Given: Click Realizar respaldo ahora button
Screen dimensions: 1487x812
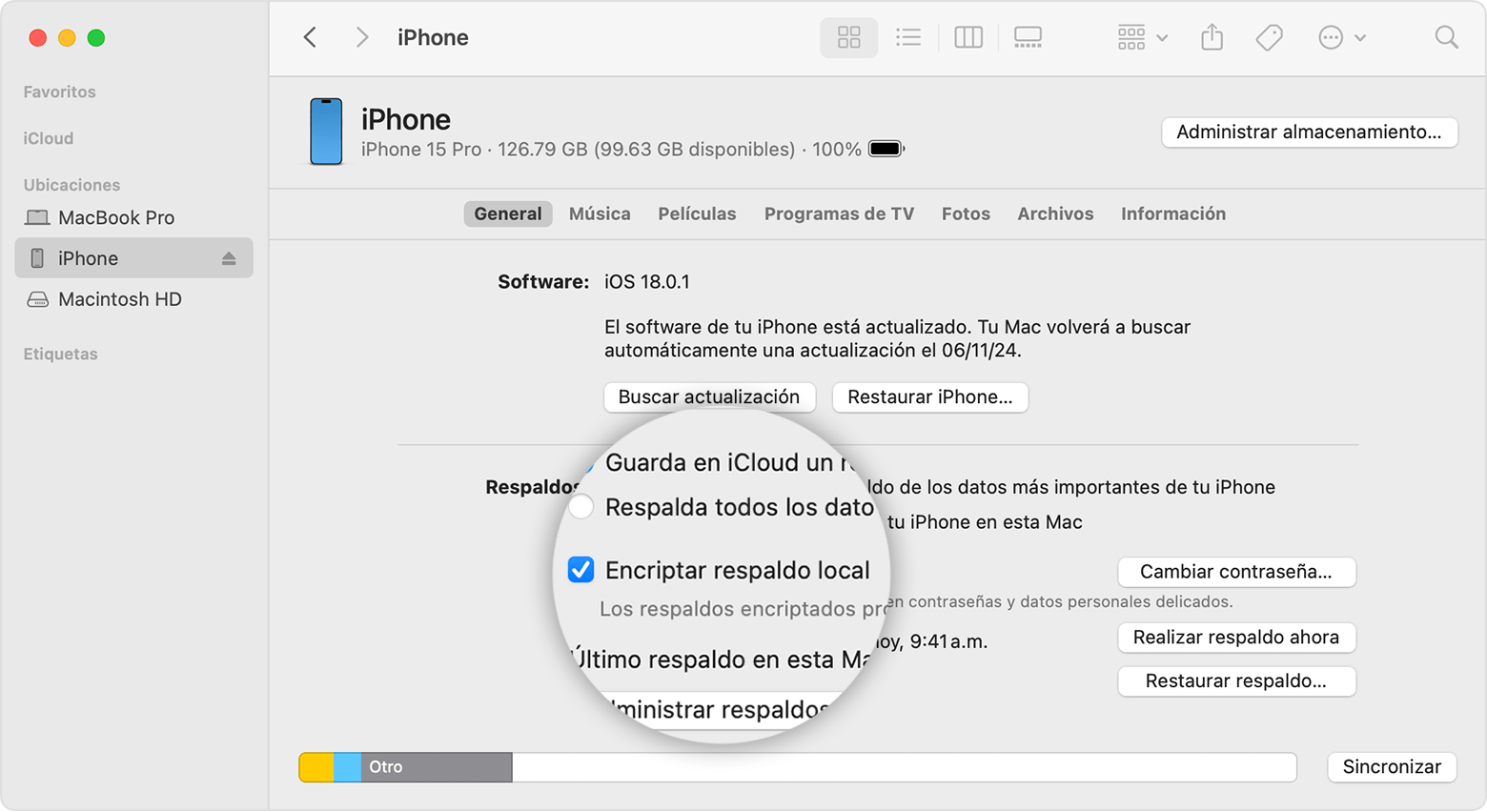Looking at the screenshot, I should click(x=1236, y=638).
